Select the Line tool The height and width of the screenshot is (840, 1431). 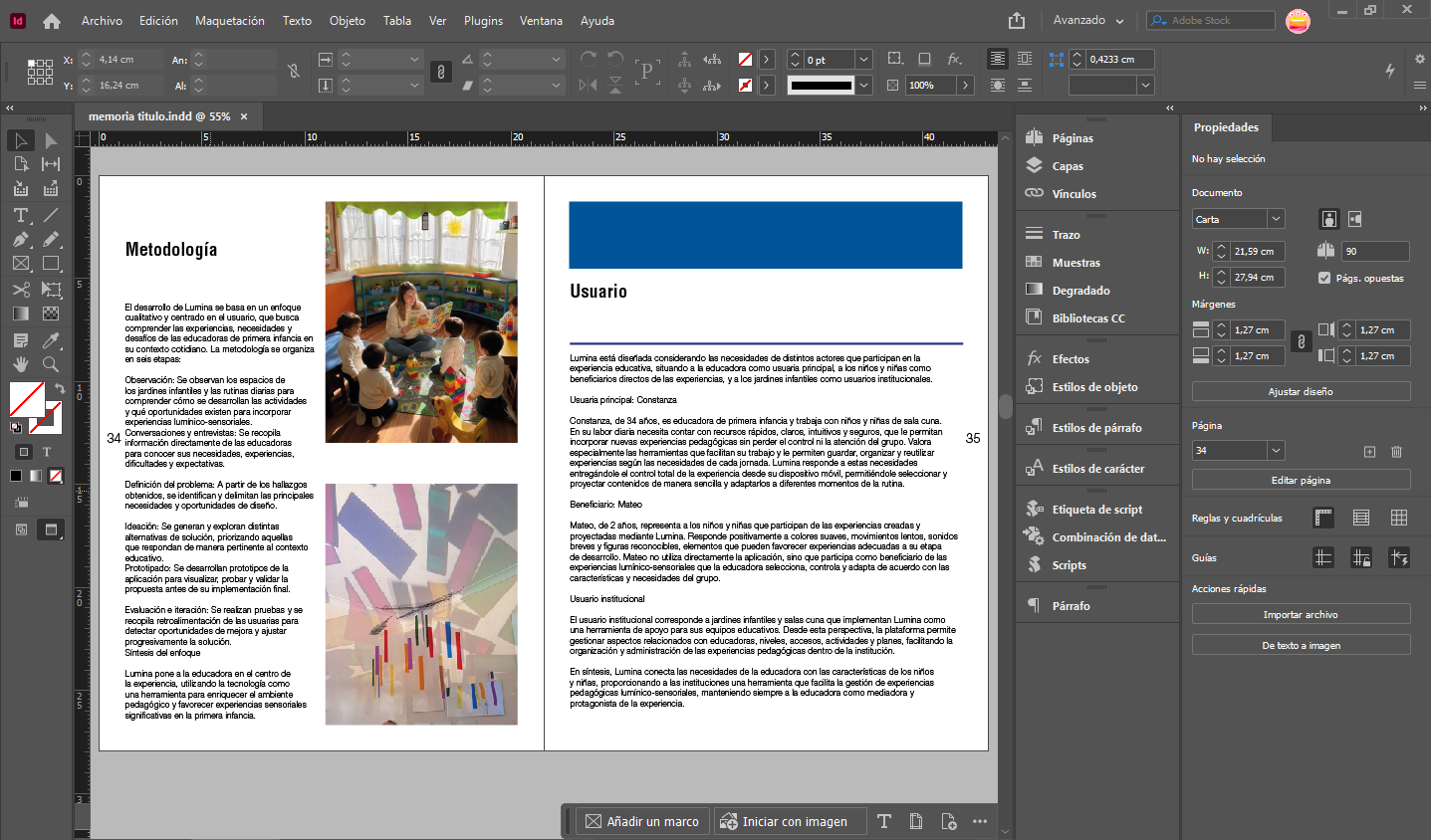[51, 215]
